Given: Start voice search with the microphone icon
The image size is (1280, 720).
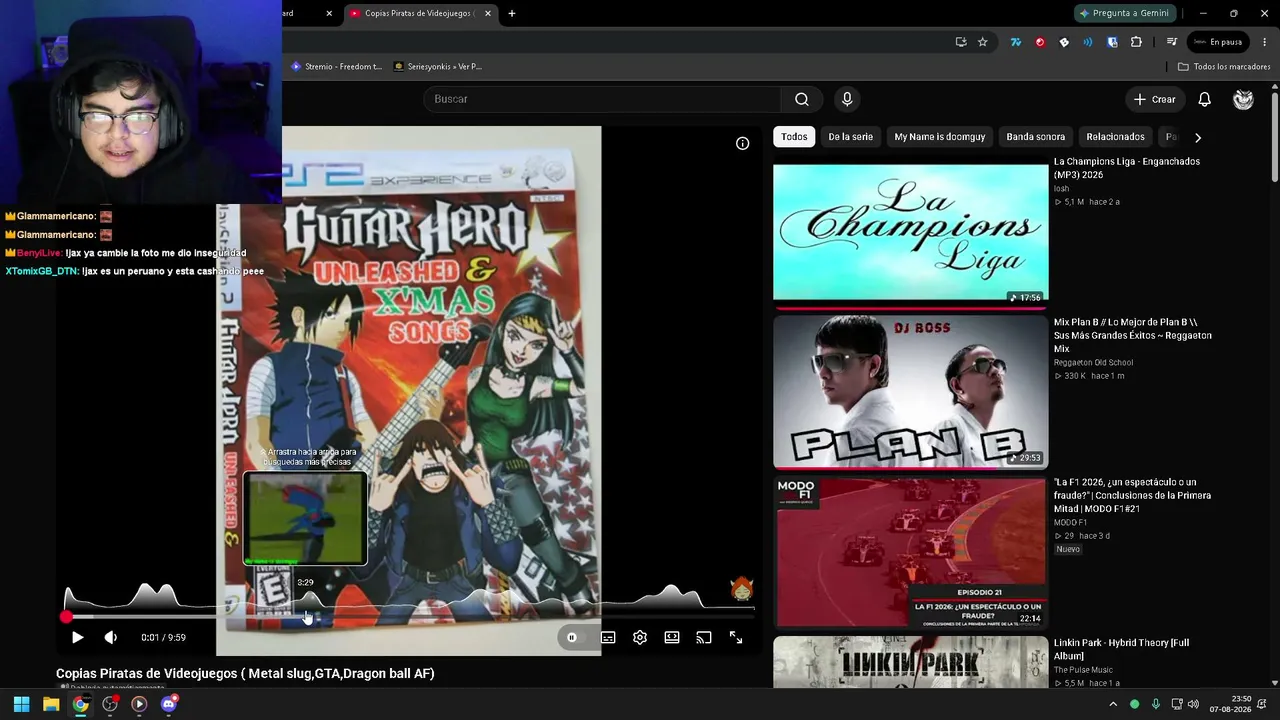Looking at the screenshot, I should 847,99.
